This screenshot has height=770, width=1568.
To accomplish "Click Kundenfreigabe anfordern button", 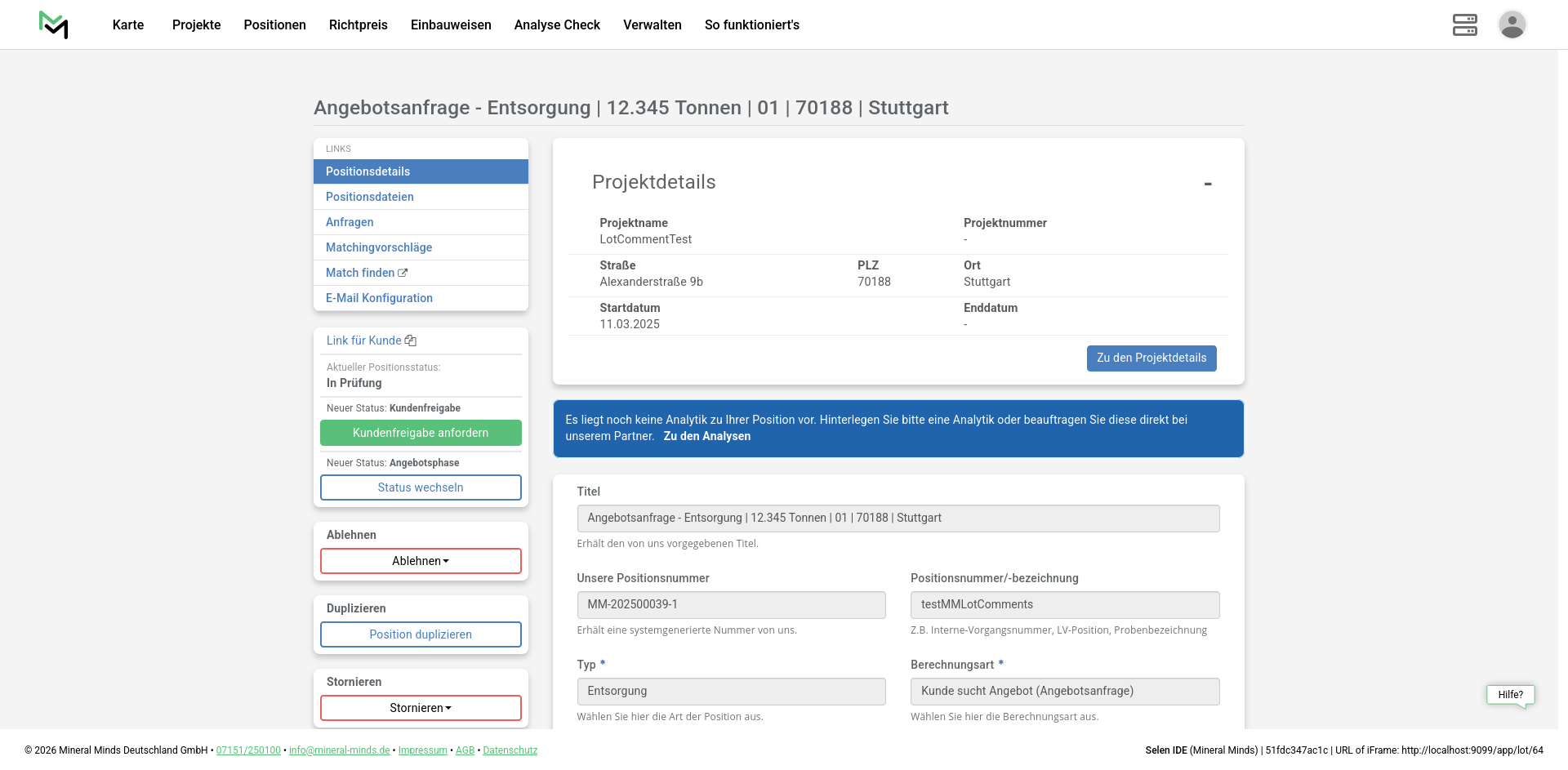I will tap(421, 433).
